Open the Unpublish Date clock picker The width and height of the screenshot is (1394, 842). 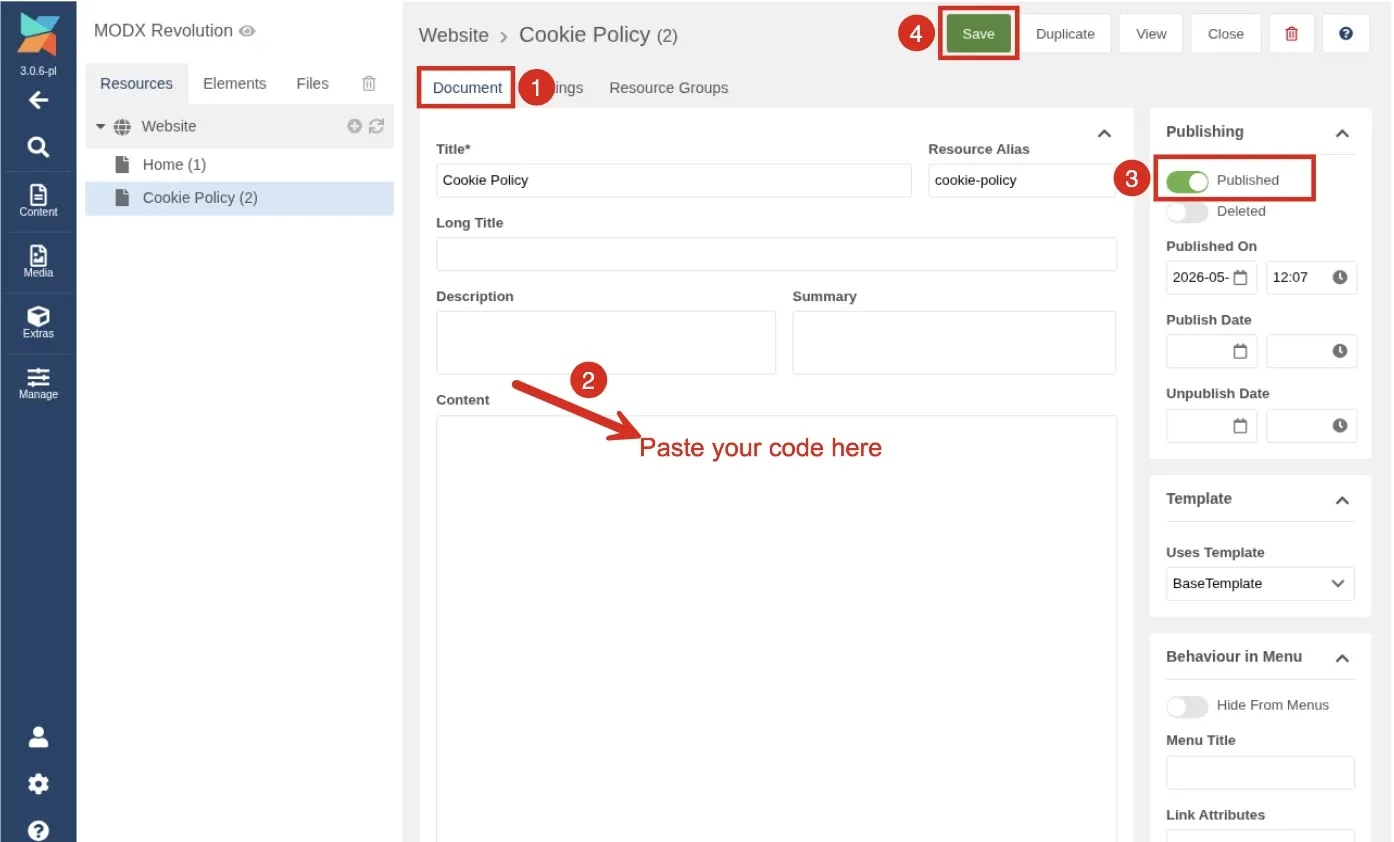(x=1340, y=425)
